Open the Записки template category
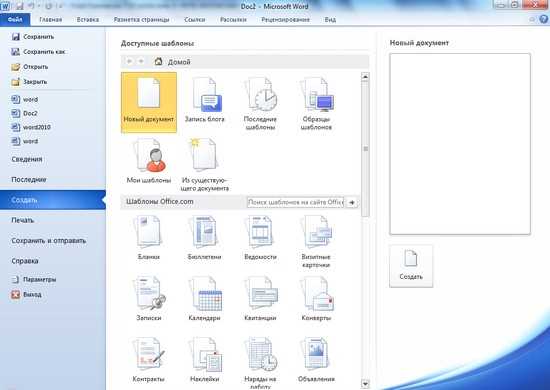This screenshot has height=390, width=550. tap(149, 299)
